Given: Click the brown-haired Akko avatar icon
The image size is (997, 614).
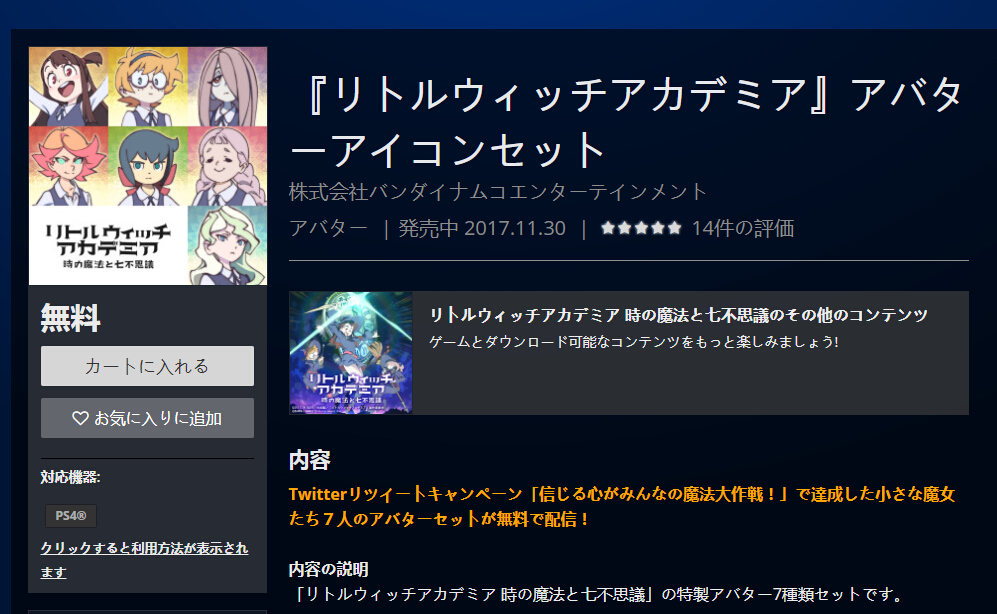Looking at the screenshot, I should pos(68,86).
